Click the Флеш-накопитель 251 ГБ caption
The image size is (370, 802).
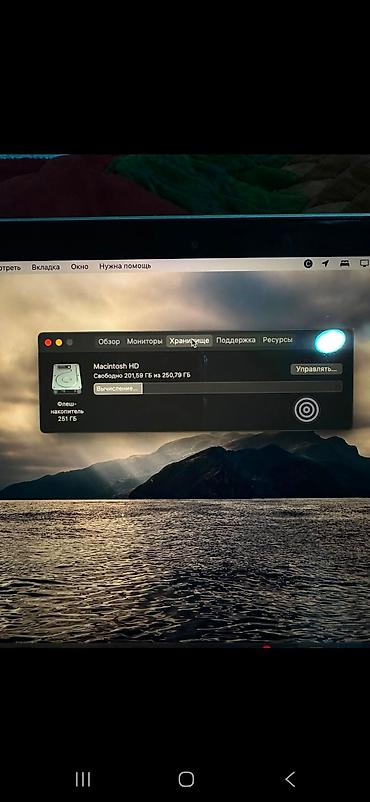click(x=67, y=411)
